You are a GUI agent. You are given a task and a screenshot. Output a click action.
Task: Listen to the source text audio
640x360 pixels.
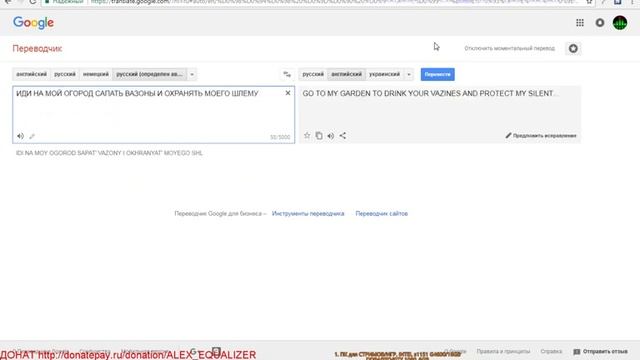20,136
